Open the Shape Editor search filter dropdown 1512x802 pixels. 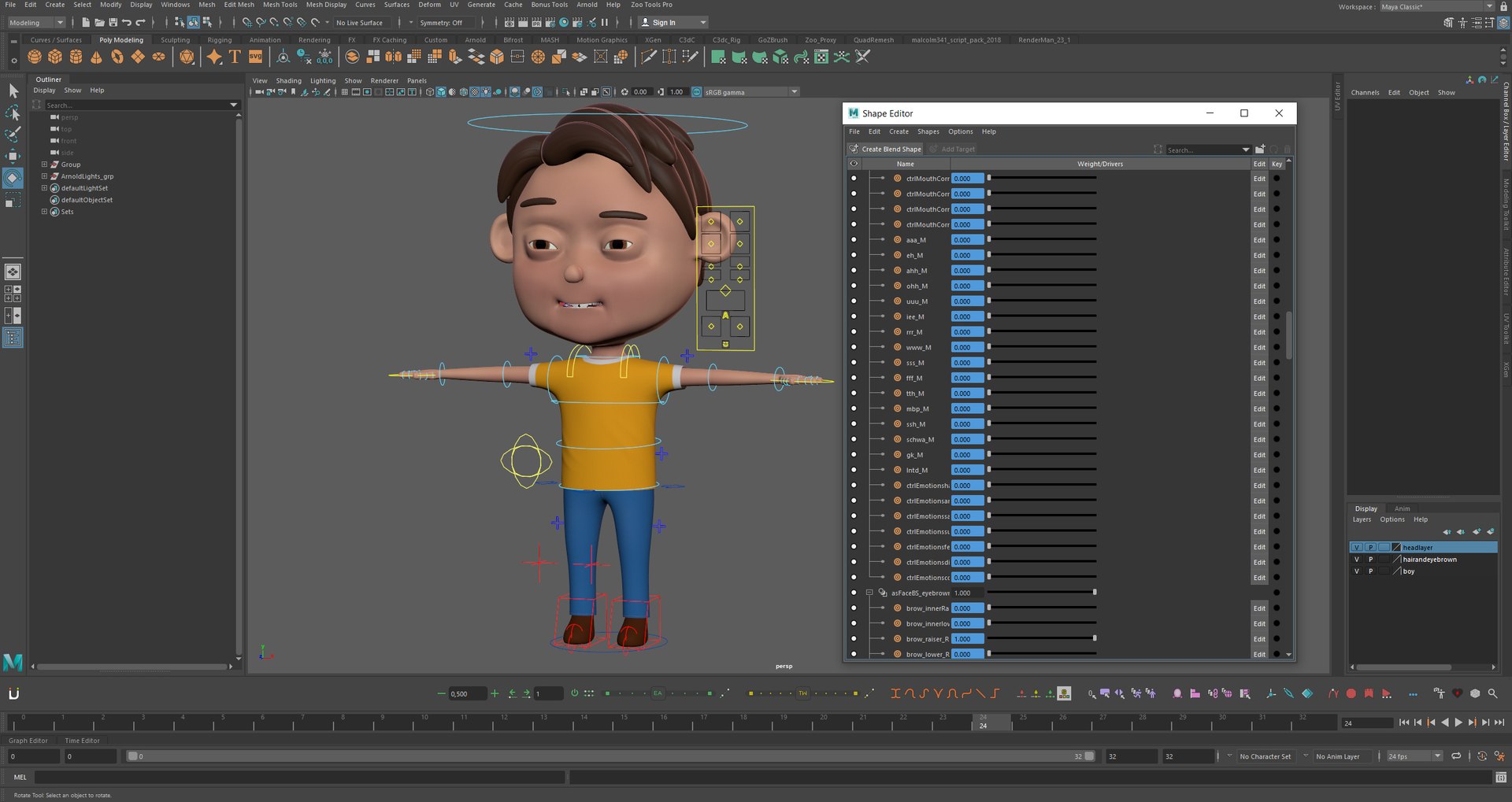[1246, 150]
